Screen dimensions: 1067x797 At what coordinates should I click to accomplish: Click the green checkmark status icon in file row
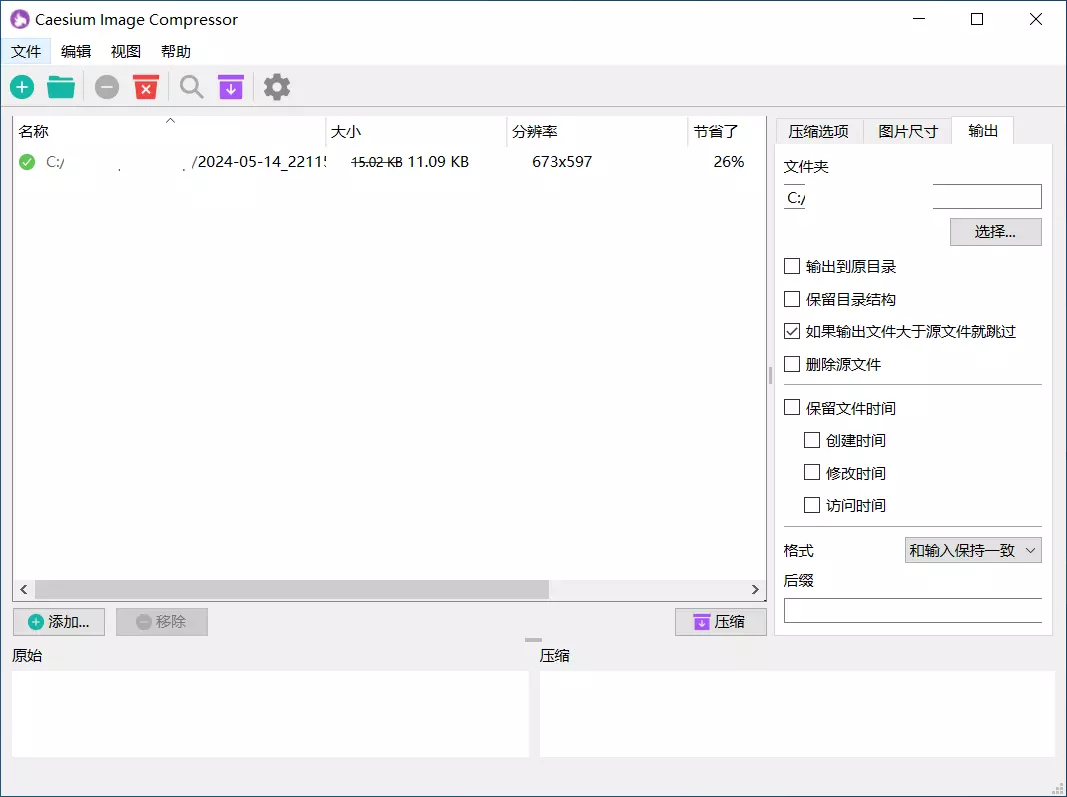[x=27, y=162]
